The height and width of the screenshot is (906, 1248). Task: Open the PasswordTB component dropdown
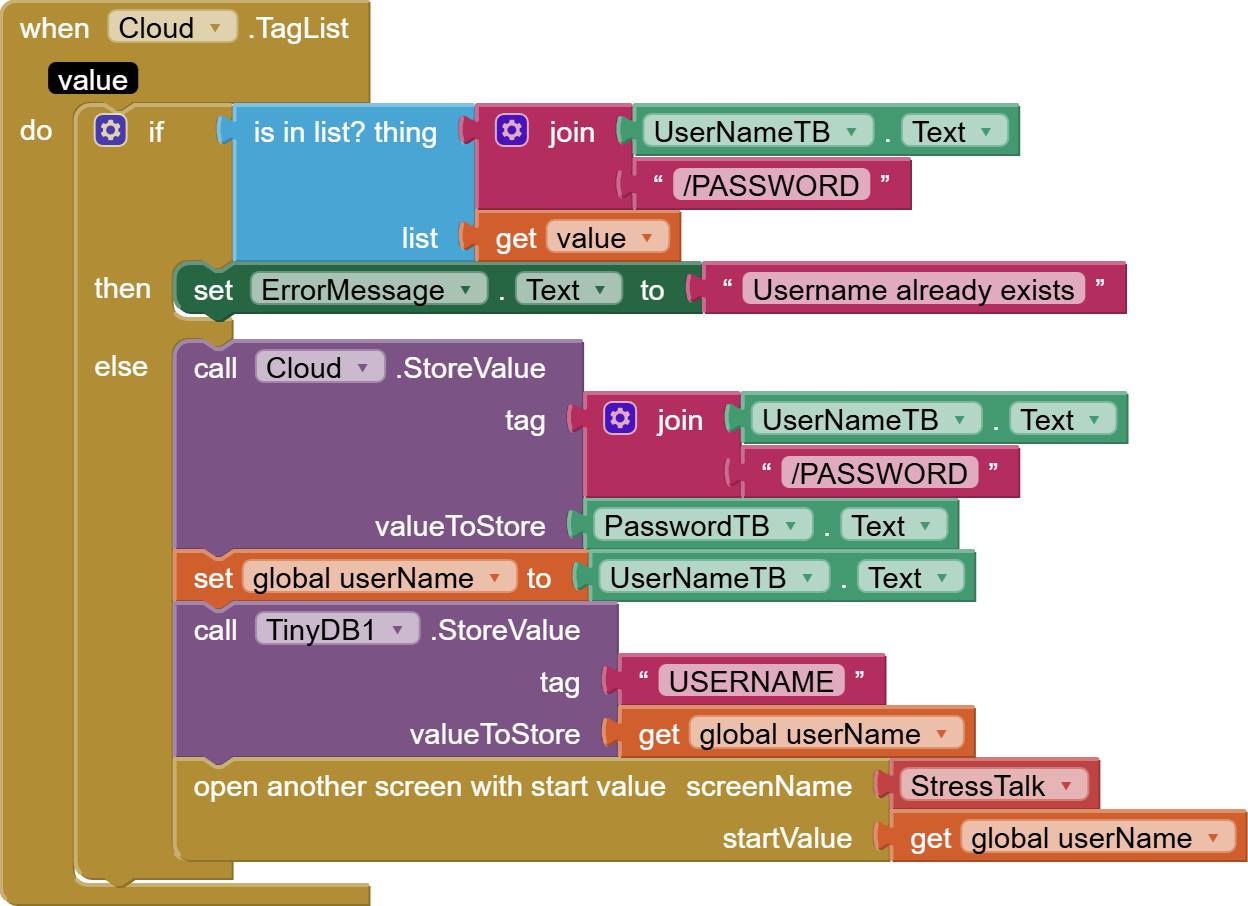pyautogui.click(x=703, y=526)
